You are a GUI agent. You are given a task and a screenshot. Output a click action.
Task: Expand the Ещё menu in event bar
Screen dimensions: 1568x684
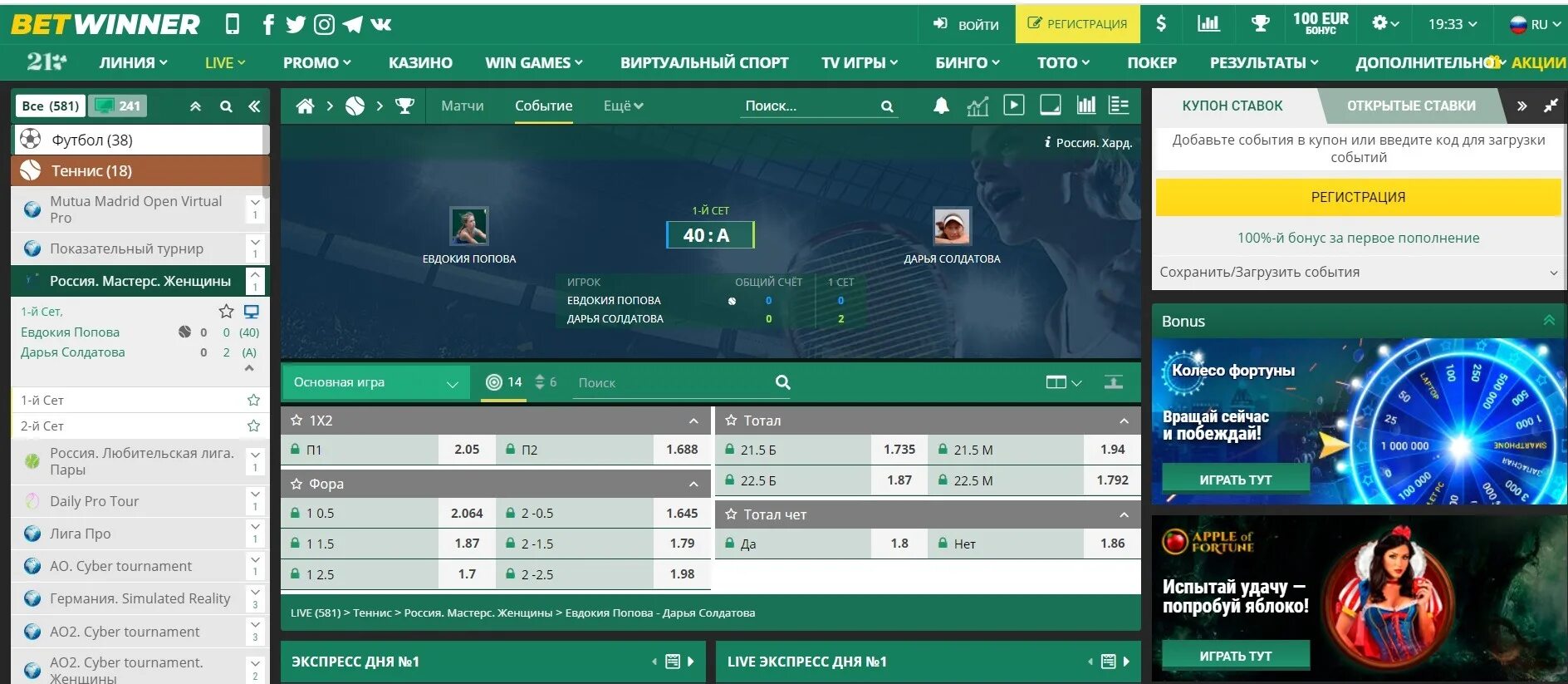pos(623,106)
